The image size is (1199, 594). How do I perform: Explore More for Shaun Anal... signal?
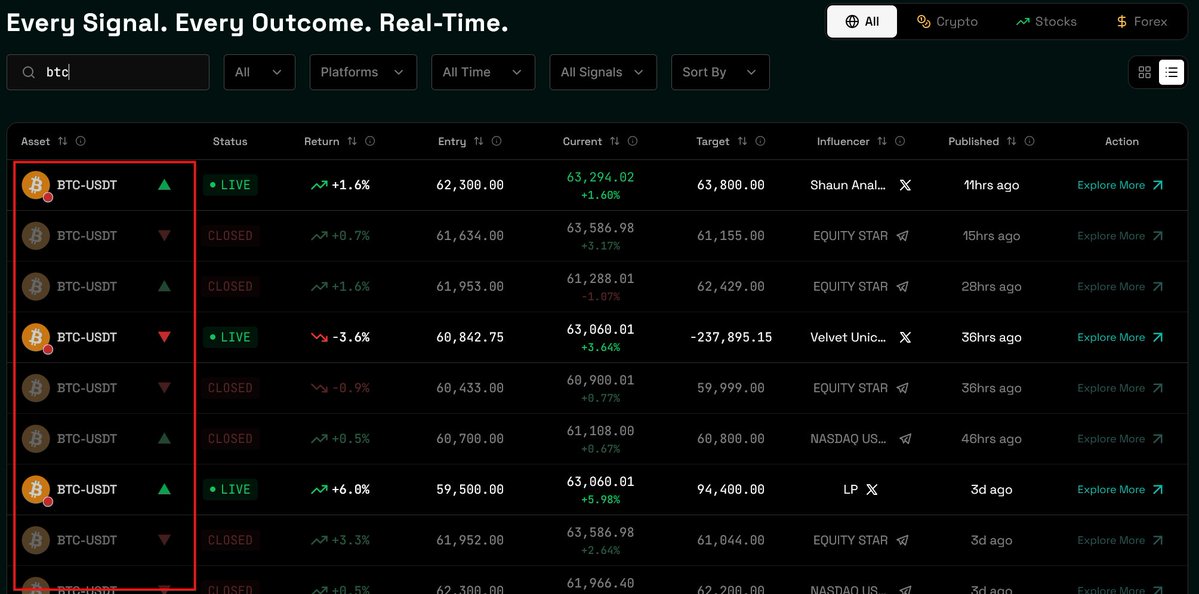[x=1120, y=185]
